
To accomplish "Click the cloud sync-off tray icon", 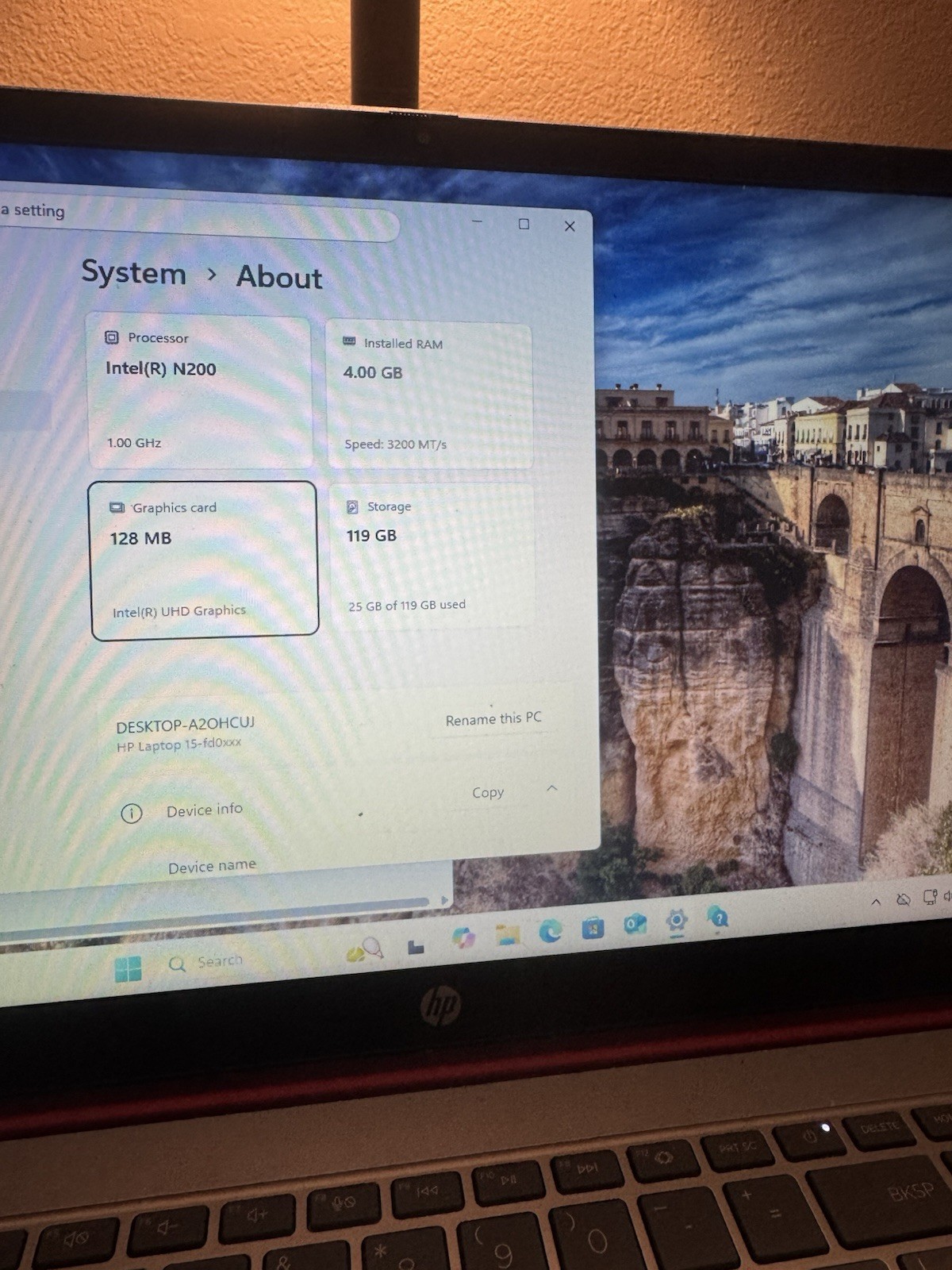I will 903,899.
